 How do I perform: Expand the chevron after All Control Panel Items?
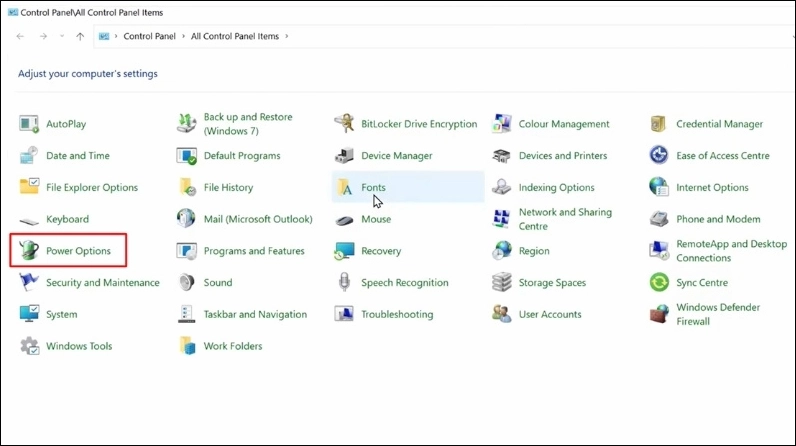(288, 36)
